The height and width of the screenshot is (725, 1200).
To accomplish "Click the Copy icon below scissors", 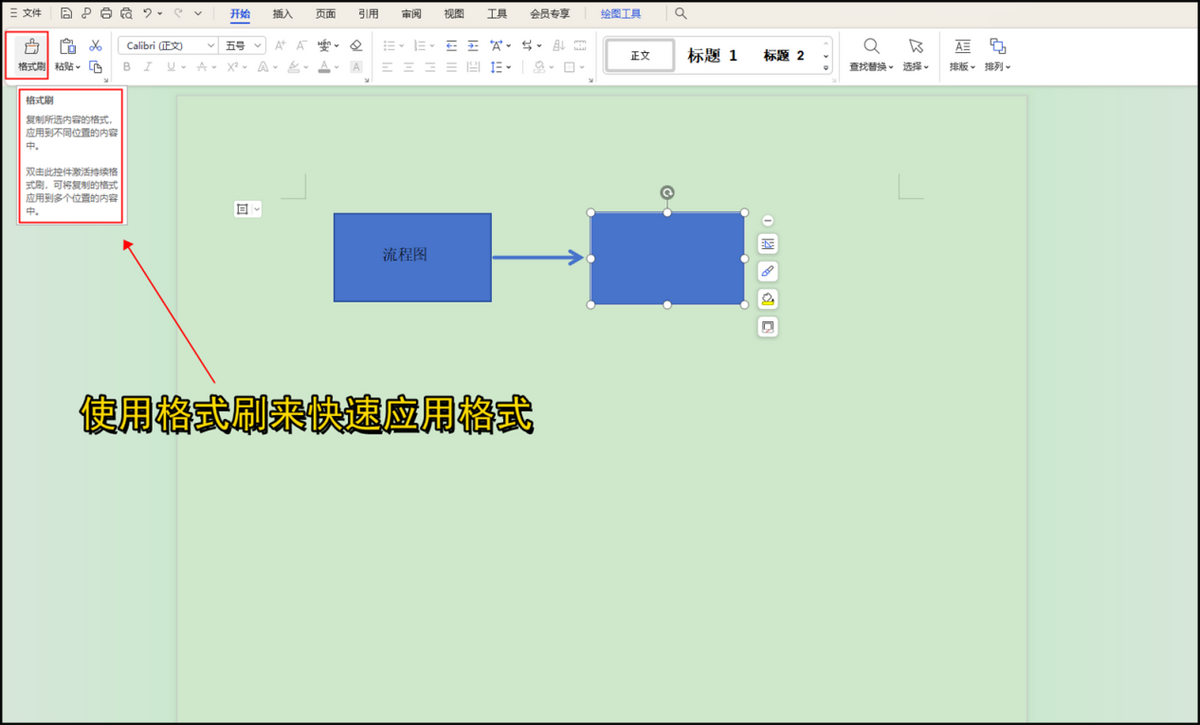I will [95, 66].
